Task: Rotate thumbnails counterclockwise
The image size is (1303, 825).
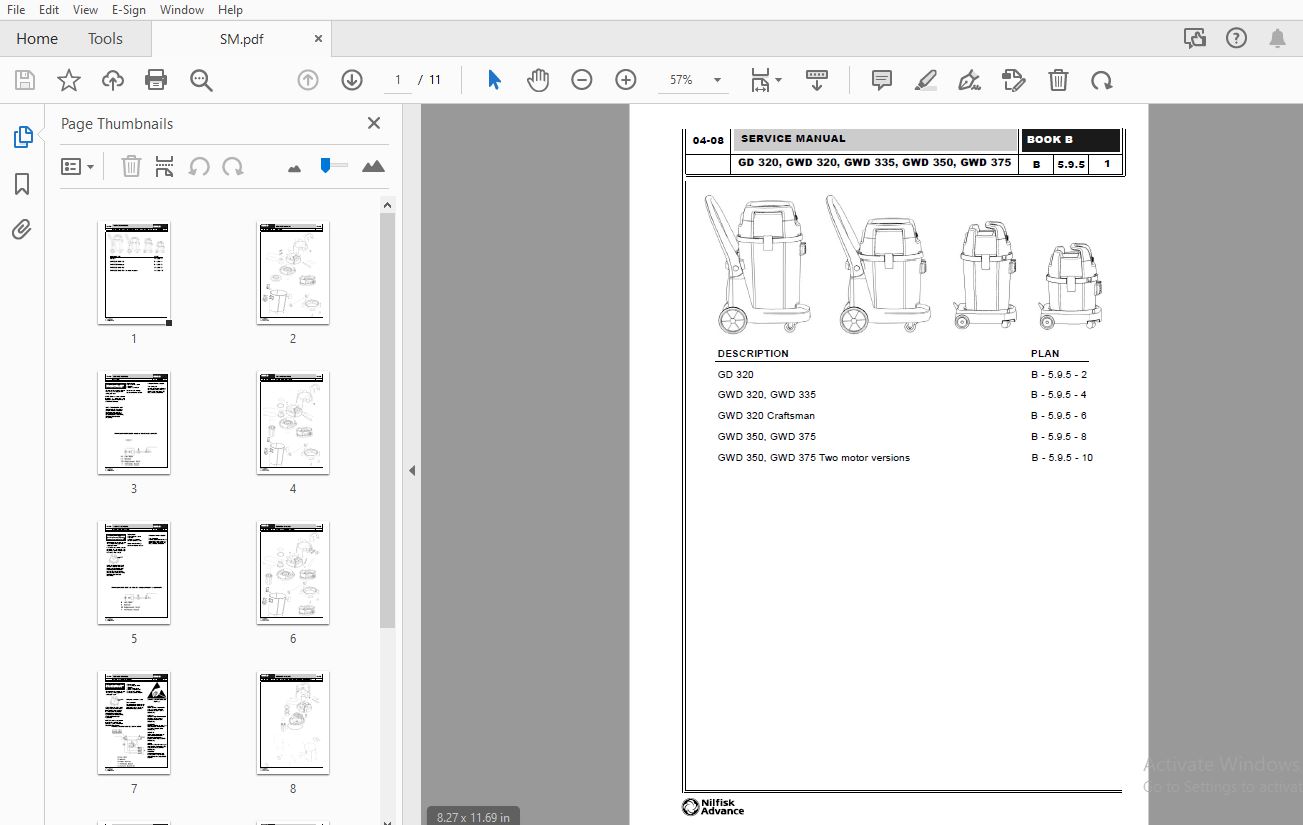Action: pos(199,166)
